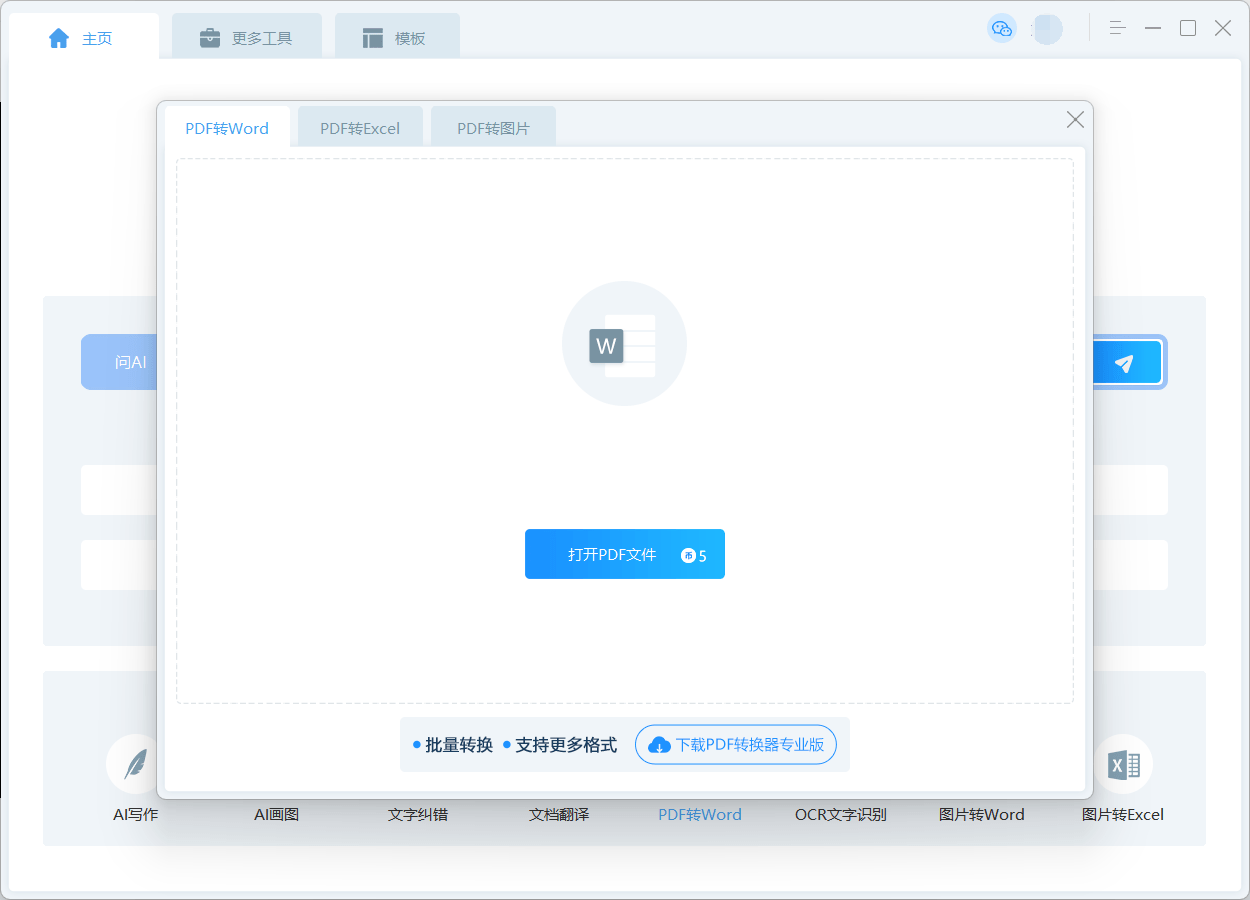Click the WeChat login icon
The width and height of the screenshot is (1250, 900).
tap(1002, 29)
